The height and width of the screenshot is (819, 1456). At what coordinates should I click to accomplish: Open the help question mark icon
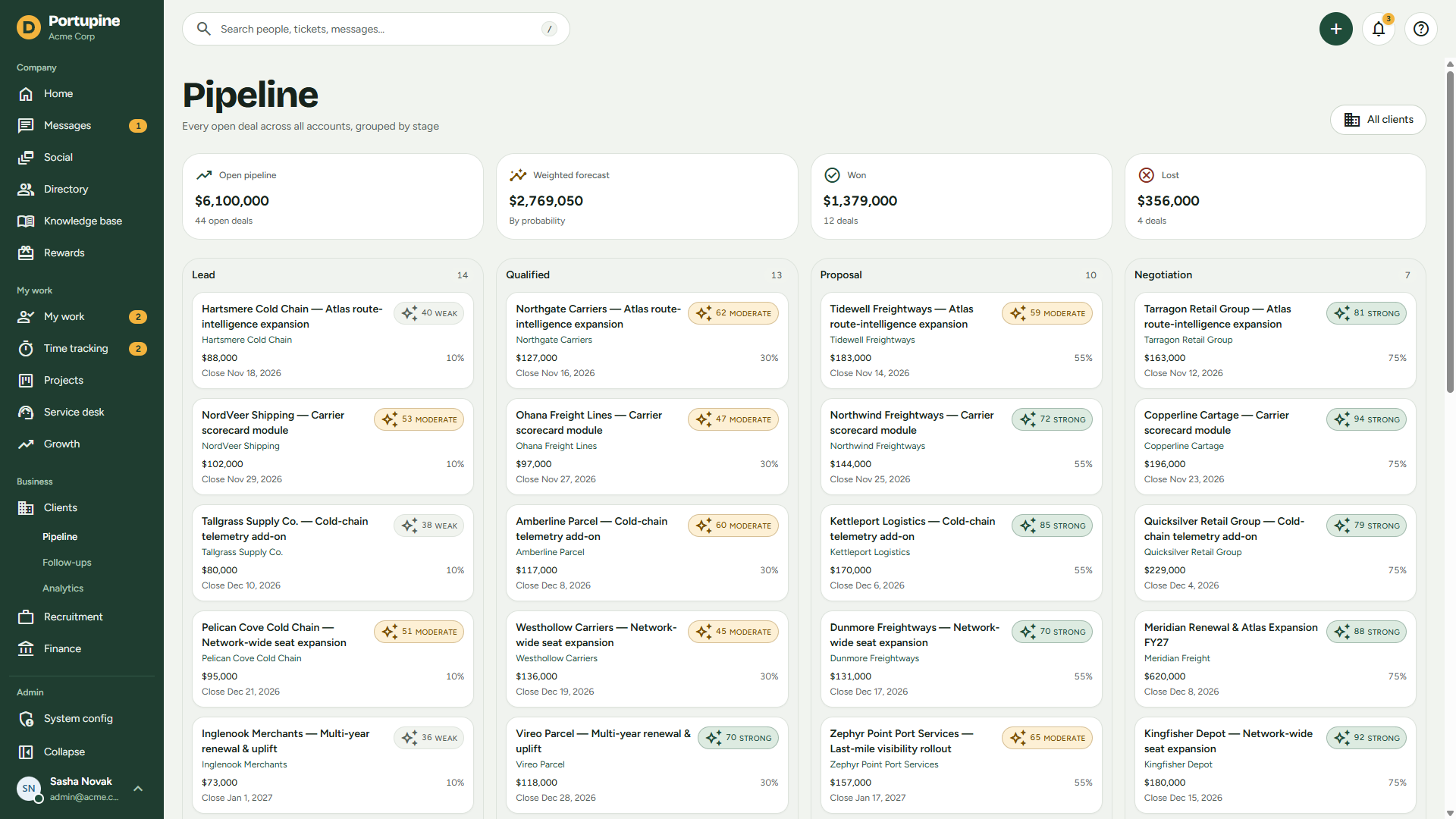pos(1421,29)
